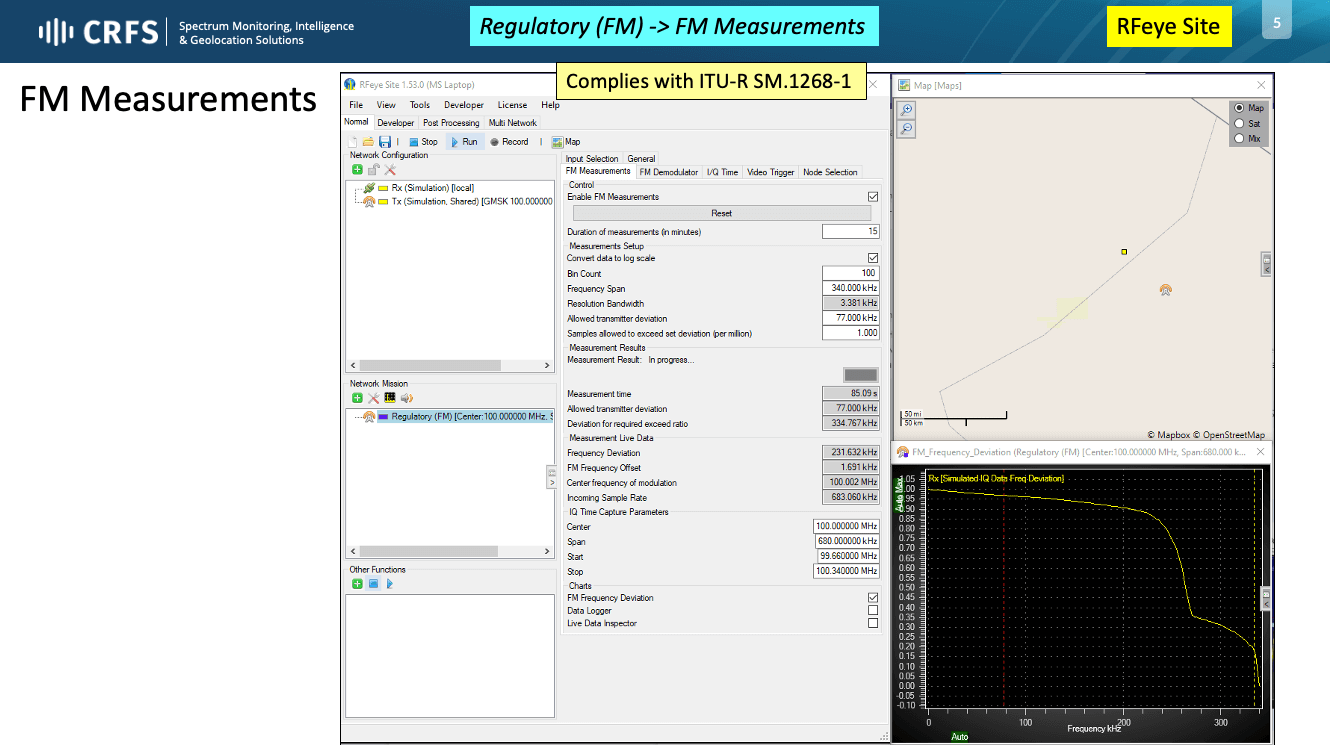Click the Network Mission horizontal scrollbar

tap(449, 552)
